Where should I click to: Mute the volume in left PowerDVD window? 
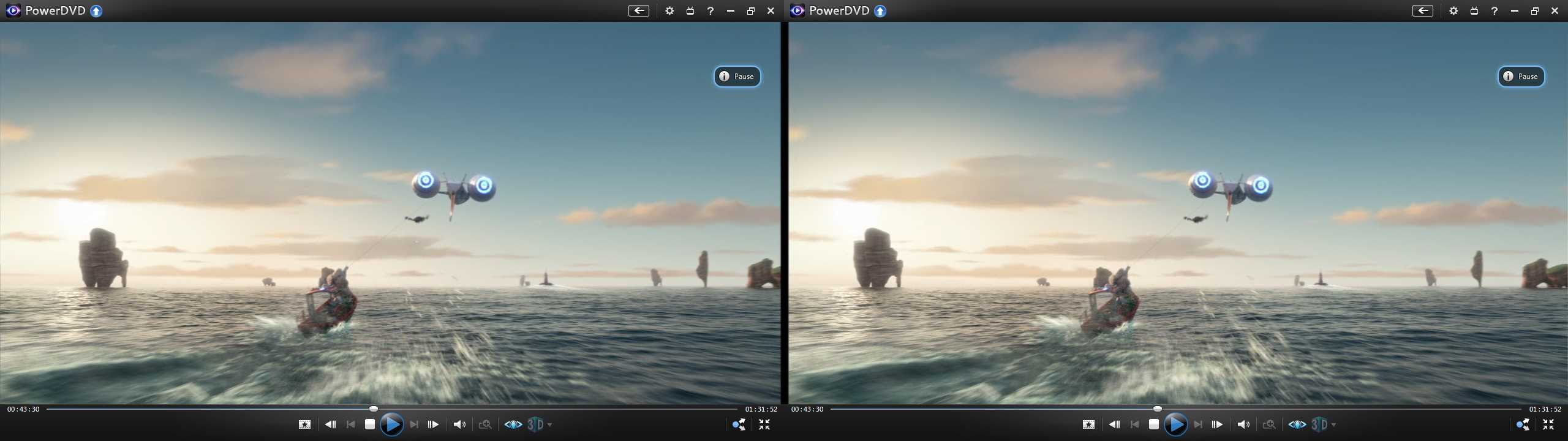(459, 424)
